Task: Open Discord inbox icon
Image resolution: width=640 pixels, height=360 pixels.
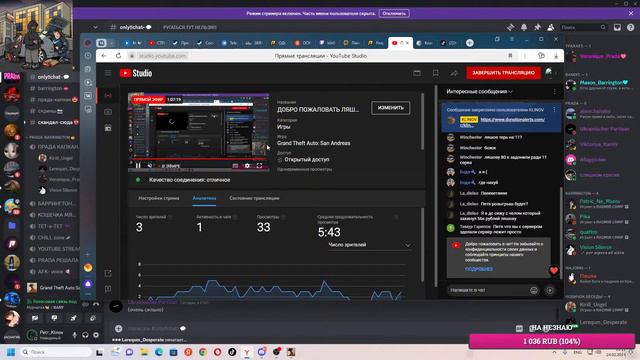Action: click(x=617, y=27)
